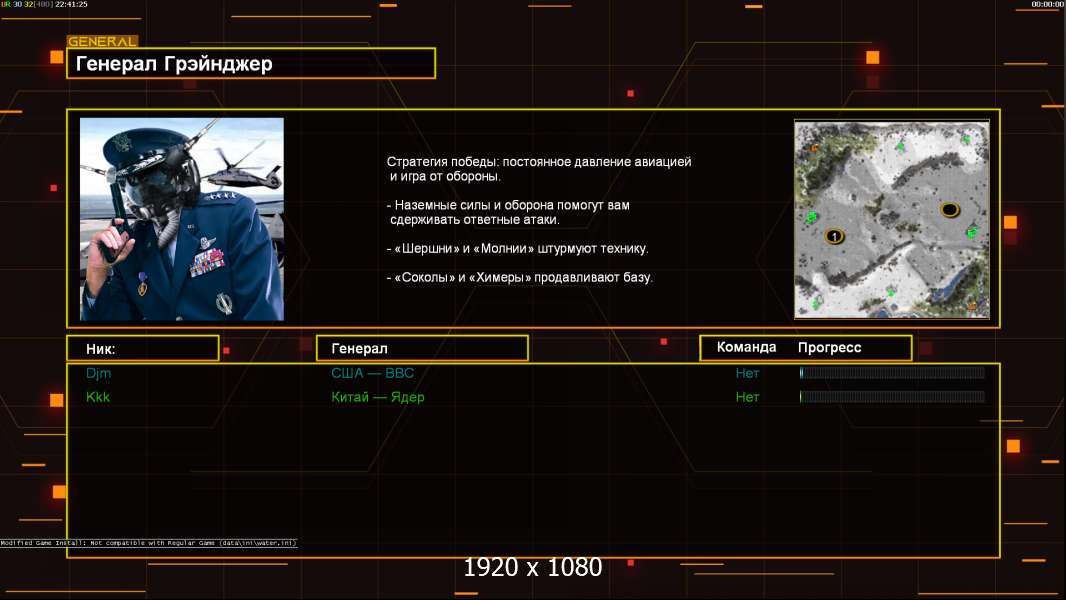Select player name 'Kkk'
The width and height of the screenshot is (1066, 600).
pos(98,397)
